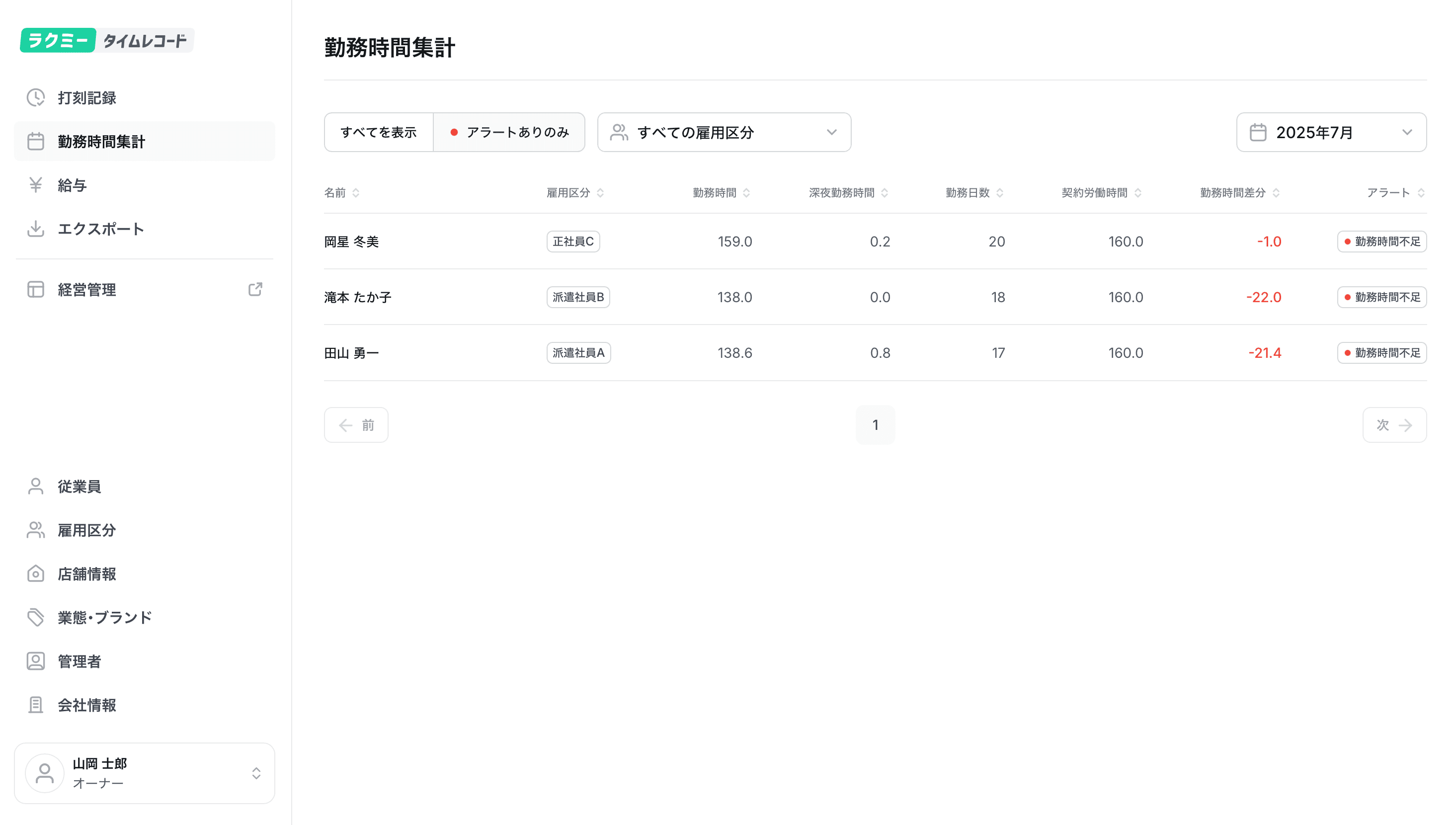Click the clock icon for 打刻記録
This screenshot has height=825, width=1456.
pos(36,97)
